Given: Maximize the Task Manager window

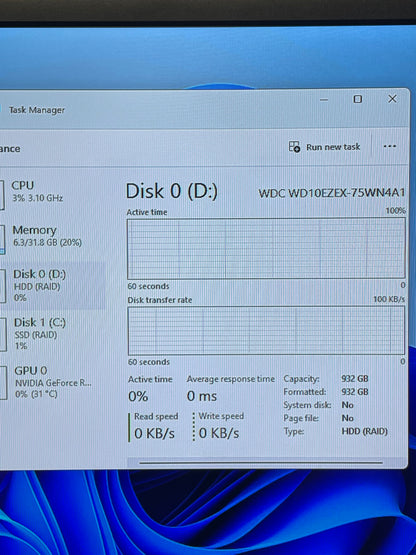Looking at the screenshot, I should click(358, 99).
